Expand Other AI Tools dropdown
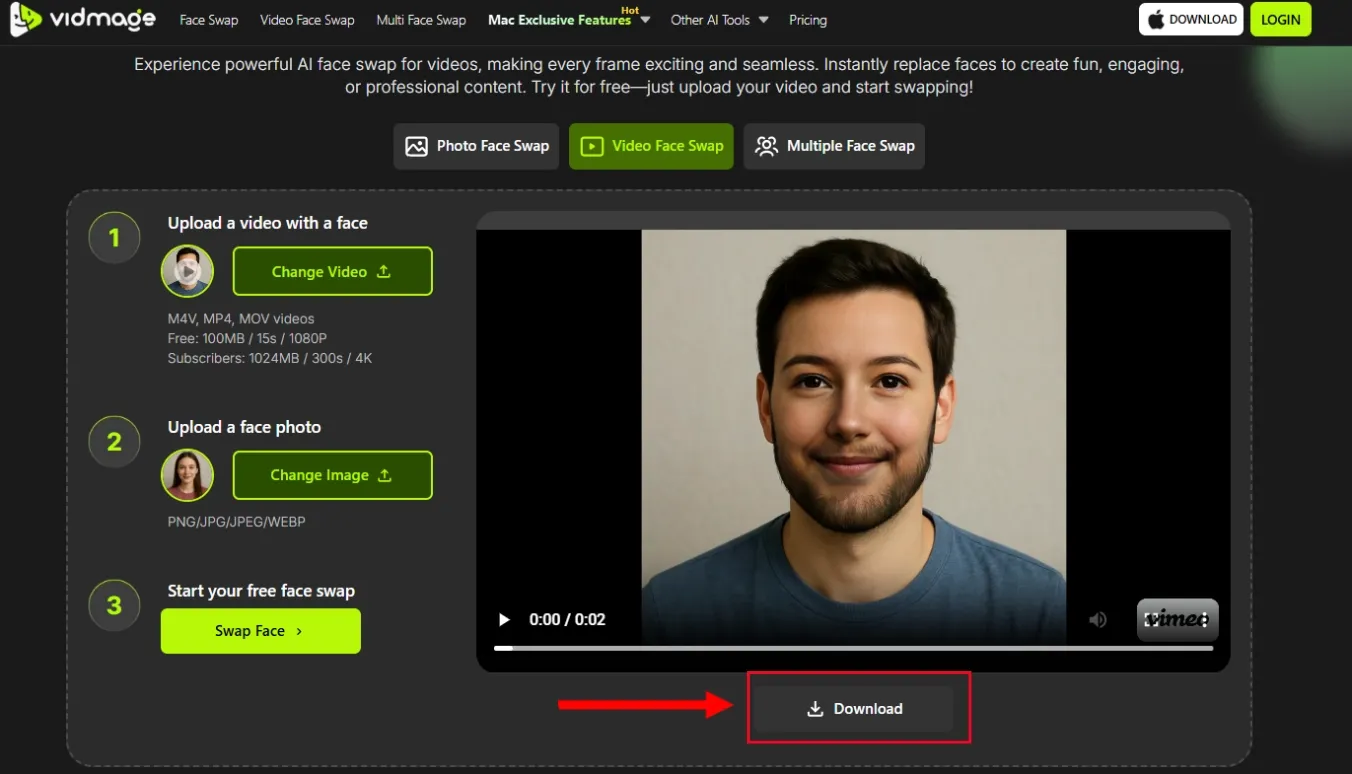 point(719,20)
